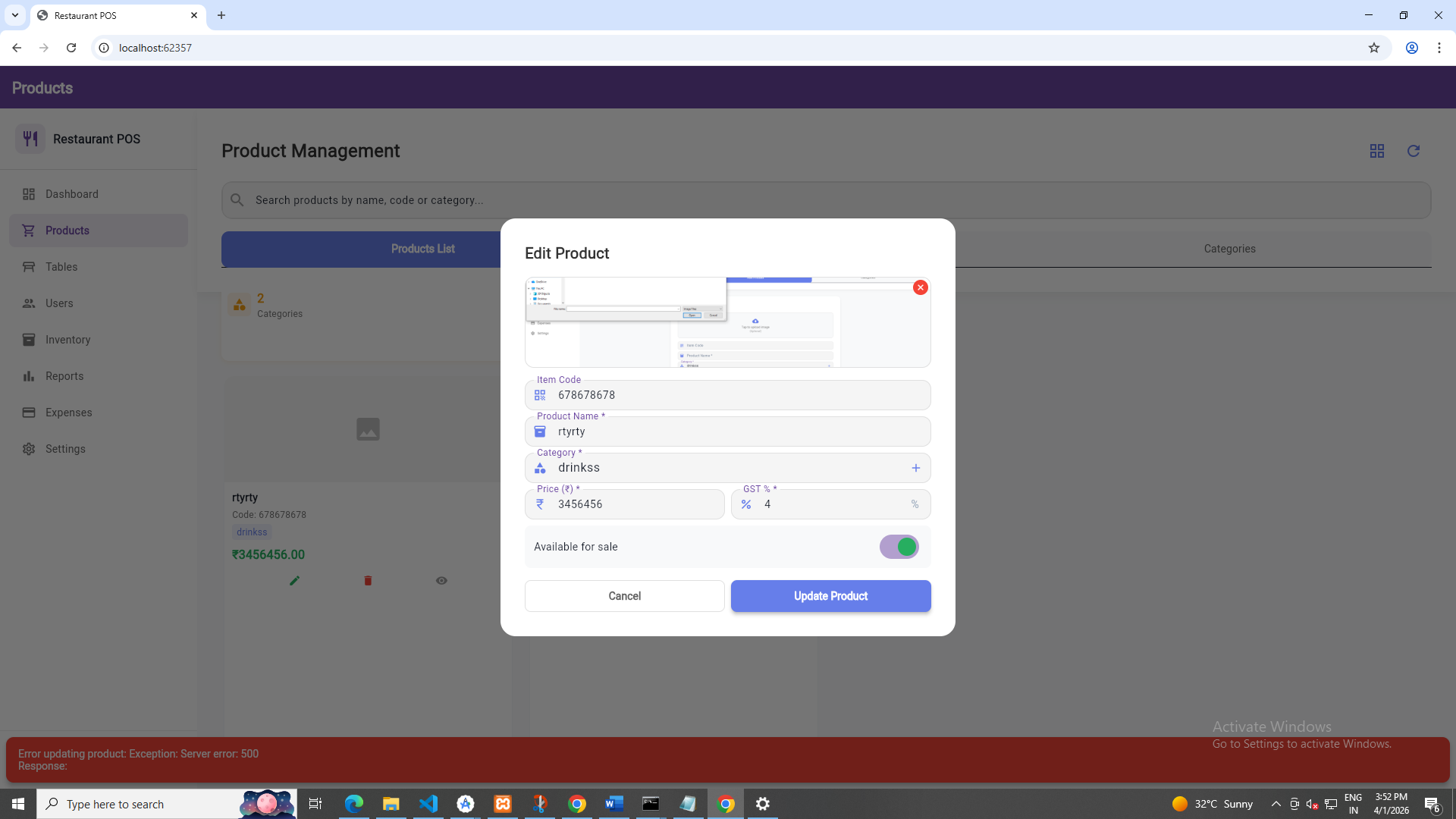The height and width of the screenshot is (819, 1456).
Task: Switch to the Categories tab
Action: 1229,249
